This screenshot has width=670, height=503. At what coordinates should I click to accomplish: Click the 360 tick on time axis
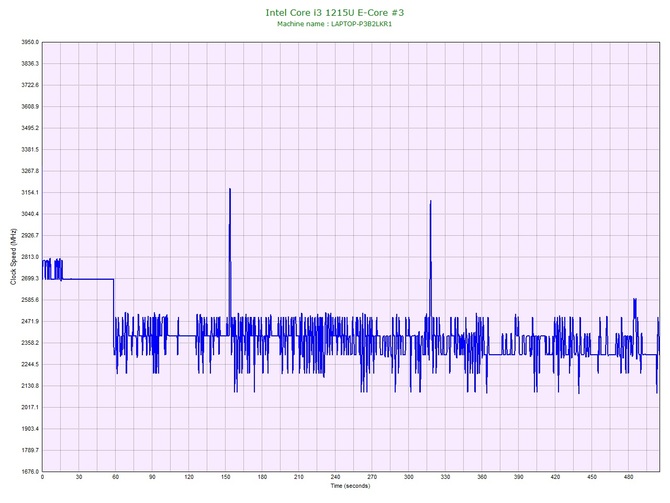(482, 477)
